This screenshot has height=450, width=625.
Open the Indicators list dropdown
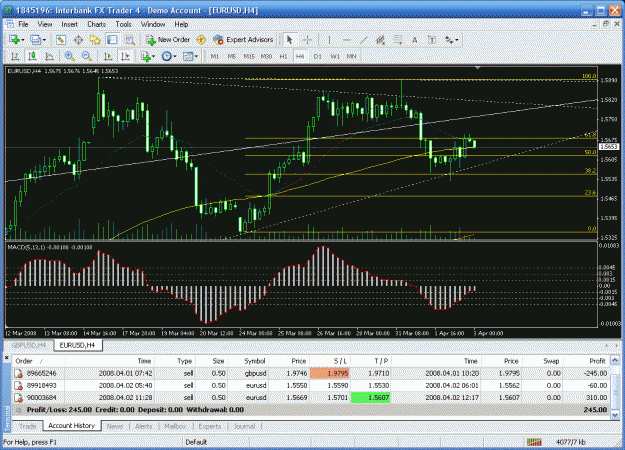[x=148, y=57]
